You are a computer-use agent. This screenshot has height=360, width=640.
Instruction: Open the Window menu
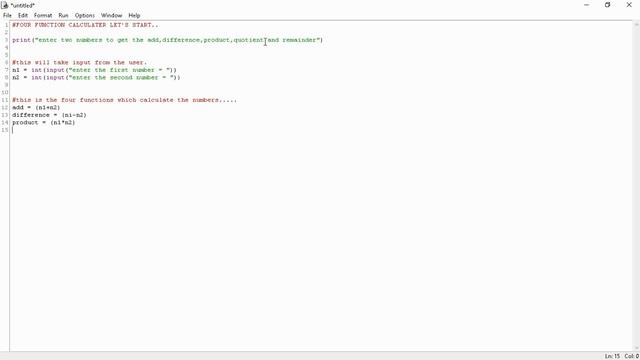pos(111,16)
